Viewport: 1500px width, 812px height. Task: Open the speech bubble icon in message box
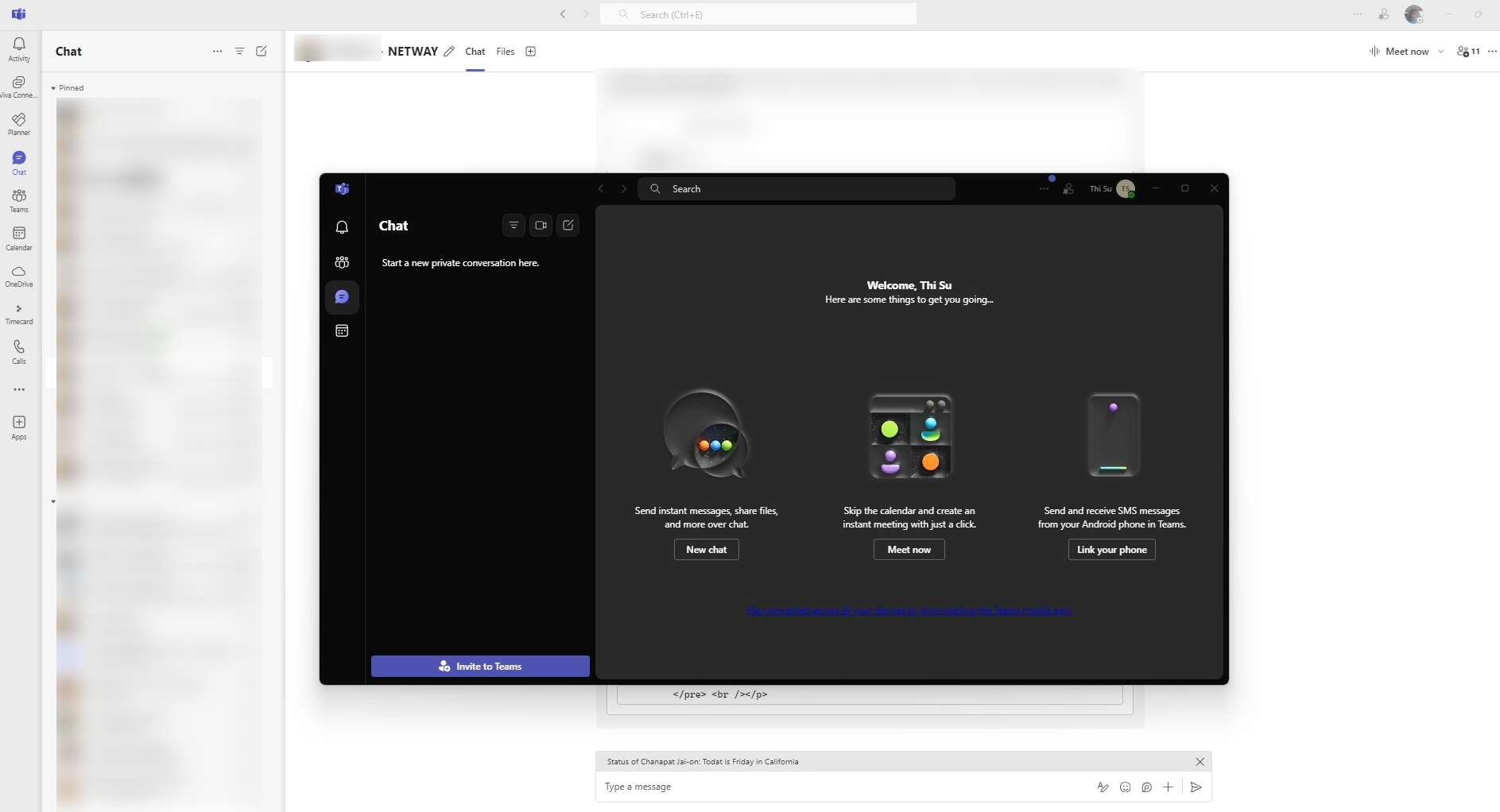pyautogui.click(x=1146, y=787)
